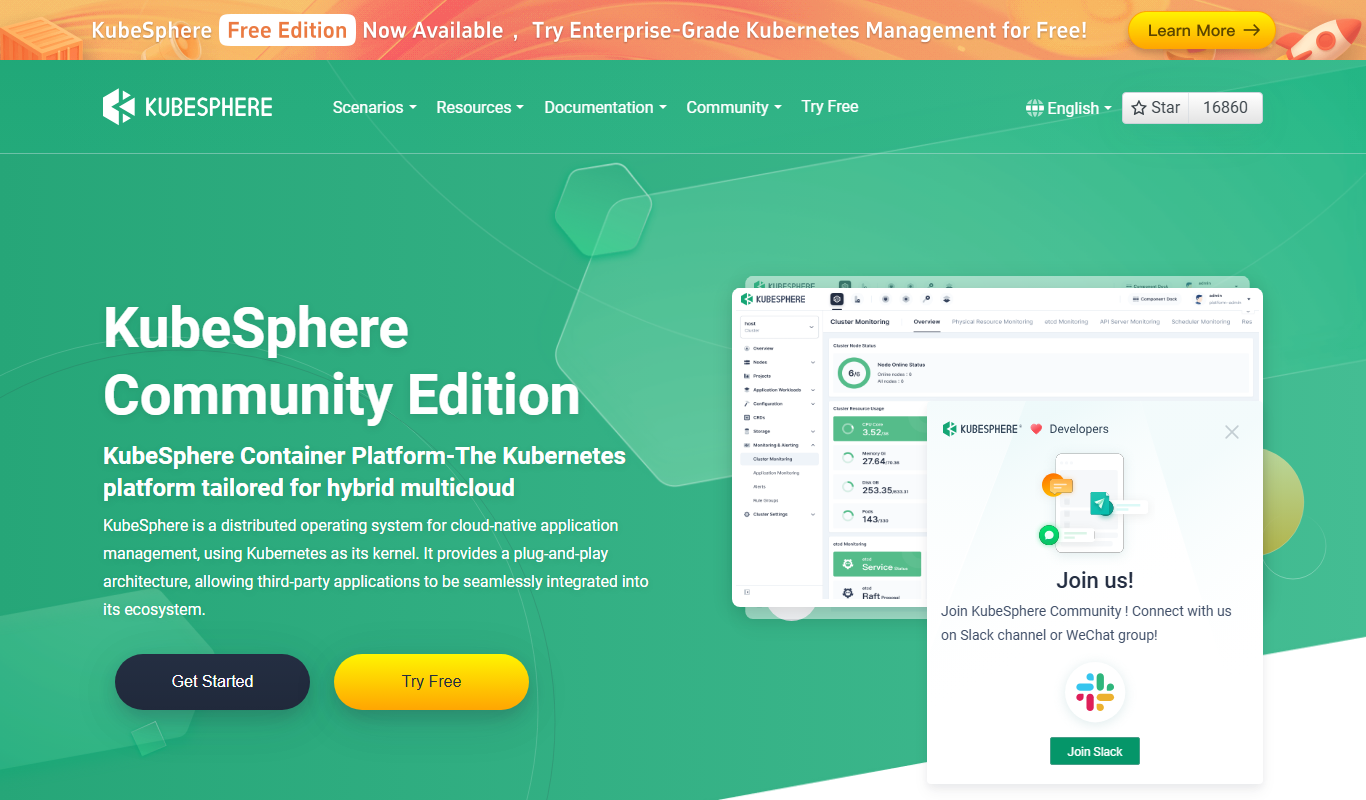Click the Slack logo icon
Screen dimensions: 1366x800
coord(1095,692)
